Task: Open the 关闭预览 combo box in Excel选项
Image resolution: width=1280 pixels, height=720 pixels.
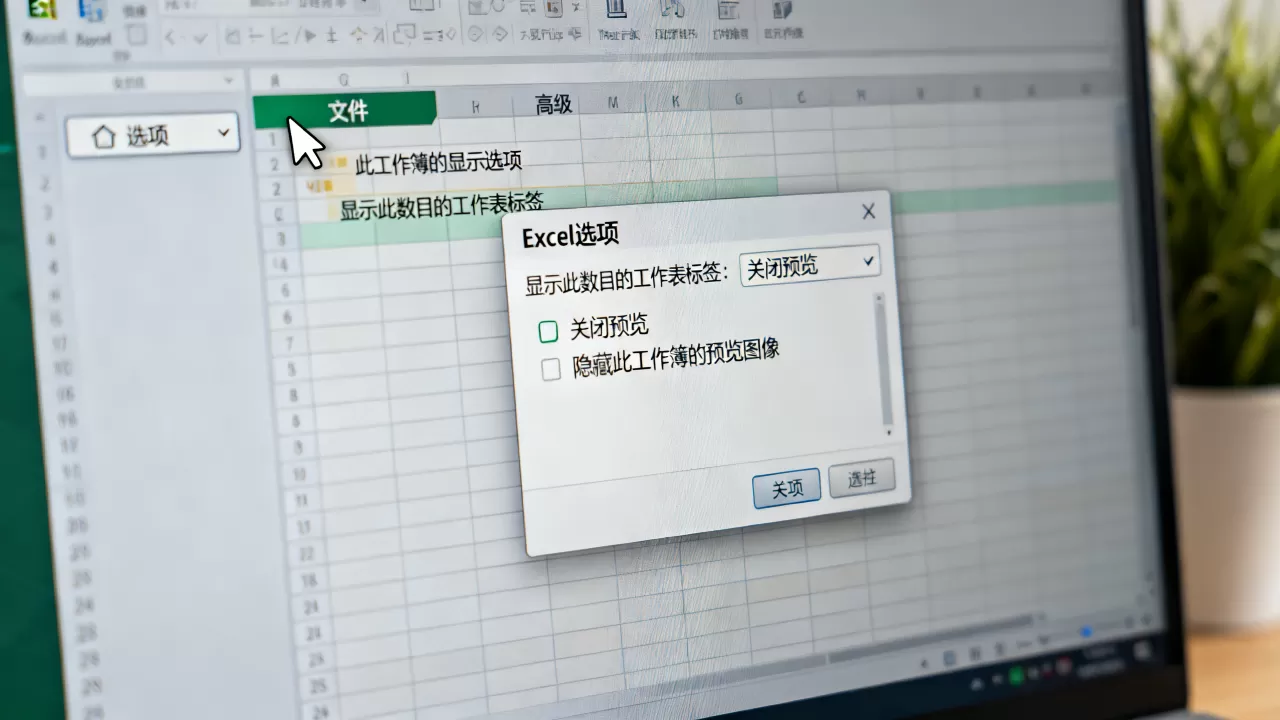Action: pyautogui.click(x=810, y=266)
